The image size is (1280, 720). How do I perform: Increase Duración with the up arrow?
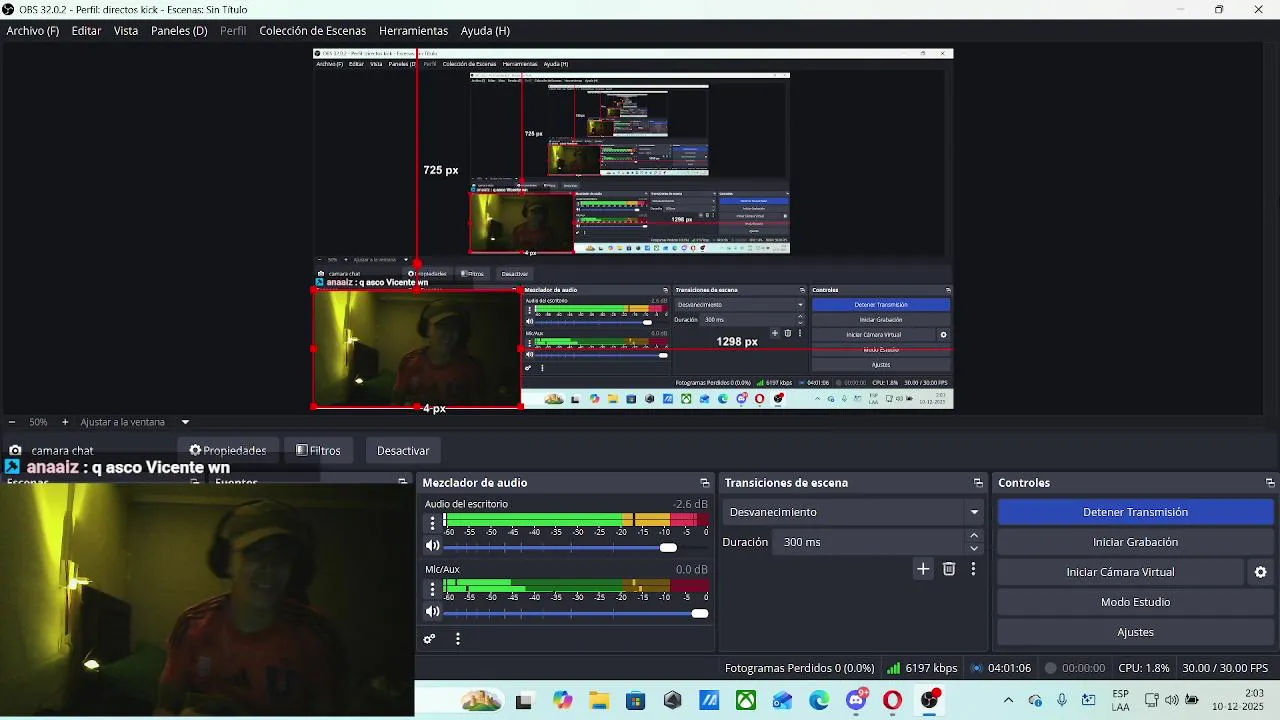pyautogui.click(x=974, y=536)
